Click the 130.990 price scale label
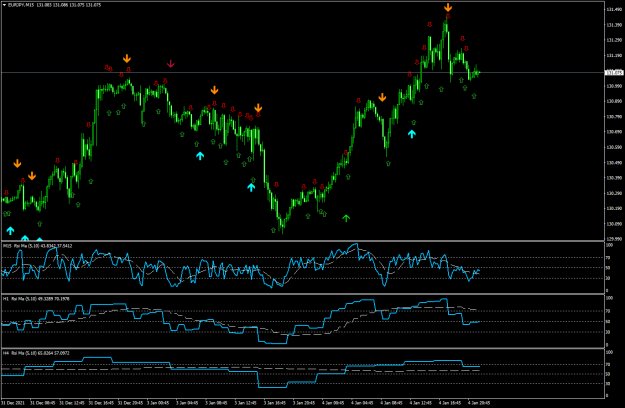Screen dimensions: 625x408 click(614, 86)
